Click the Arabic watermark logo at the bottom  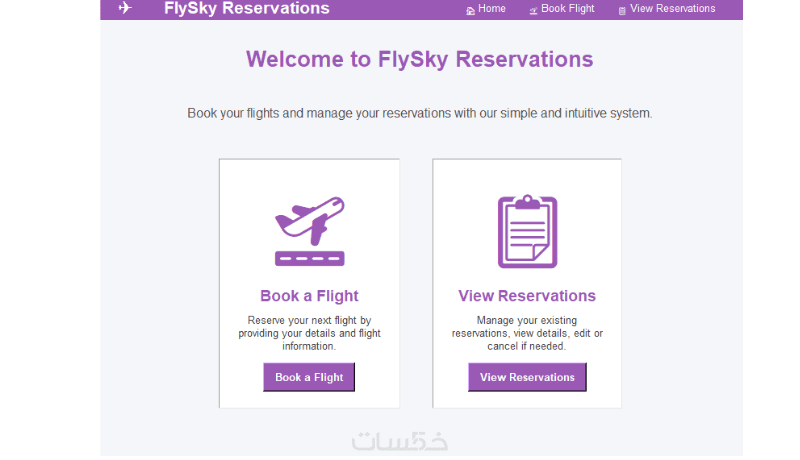[x=400, y=442]
